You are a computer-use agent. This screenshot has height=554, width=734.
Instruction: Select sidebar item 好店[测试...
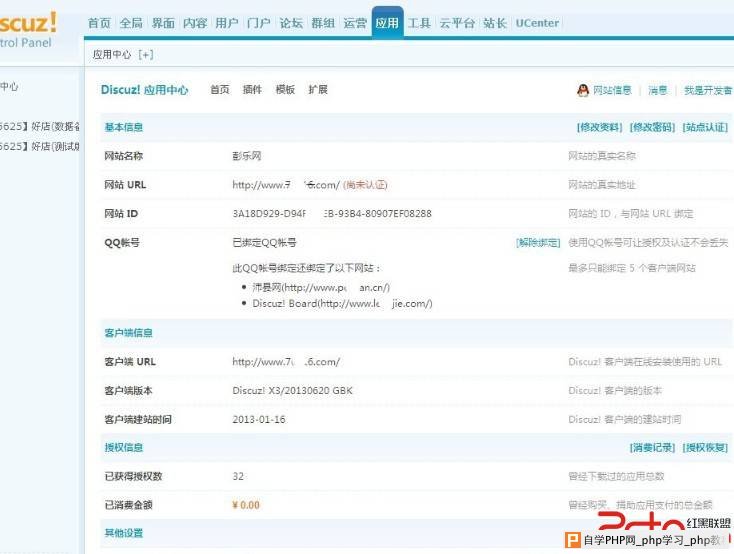coord(39,147)
